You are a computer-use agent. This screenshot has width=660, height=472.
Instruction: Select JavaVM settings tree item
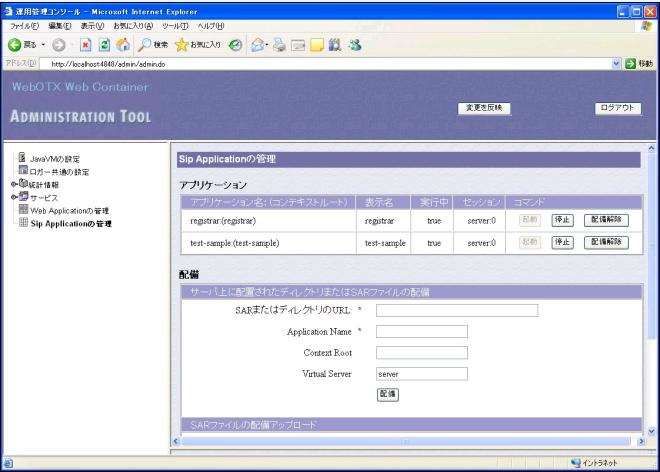tap(55, 159)
